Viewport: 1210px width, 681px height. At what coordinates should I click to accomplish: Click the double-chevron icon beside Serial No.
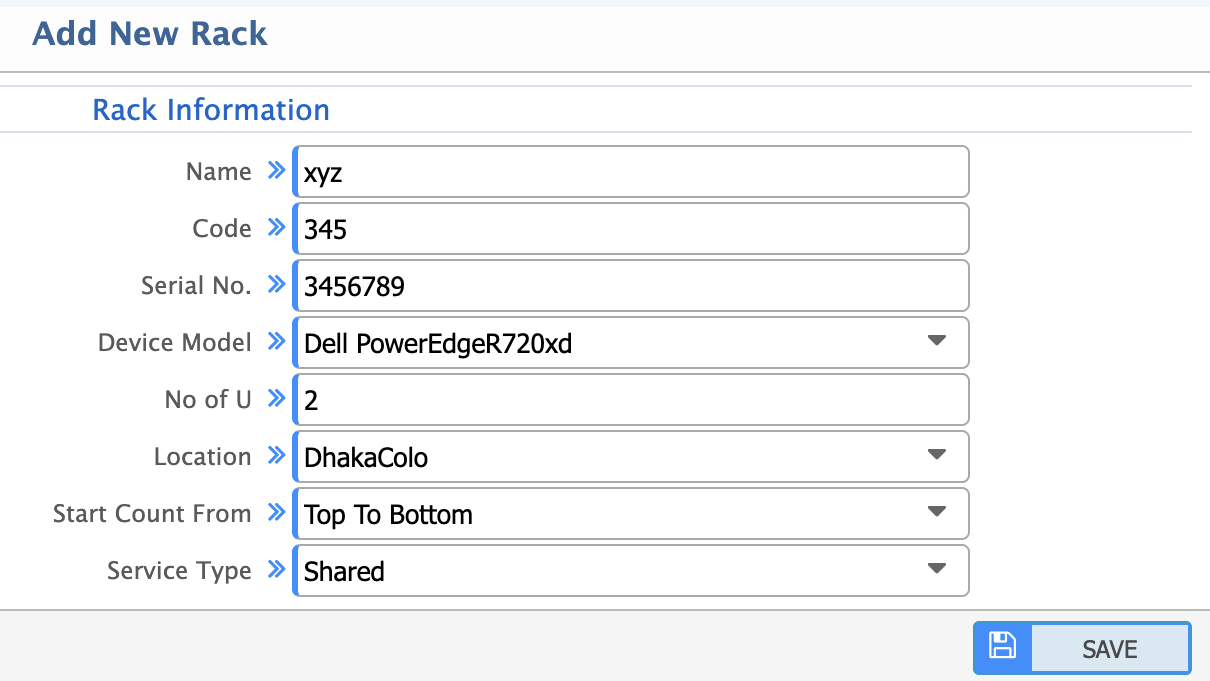[277, 285]
